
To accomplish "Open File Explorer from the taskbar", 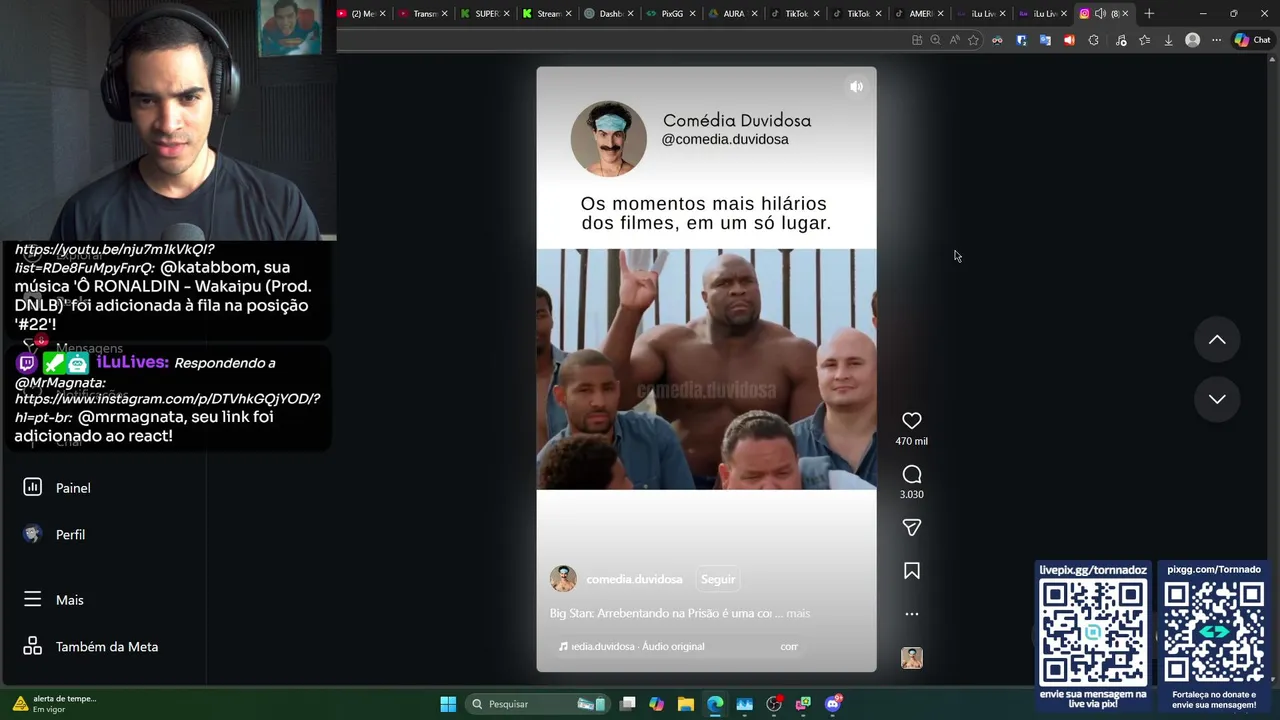I will (x=686, y=704).
